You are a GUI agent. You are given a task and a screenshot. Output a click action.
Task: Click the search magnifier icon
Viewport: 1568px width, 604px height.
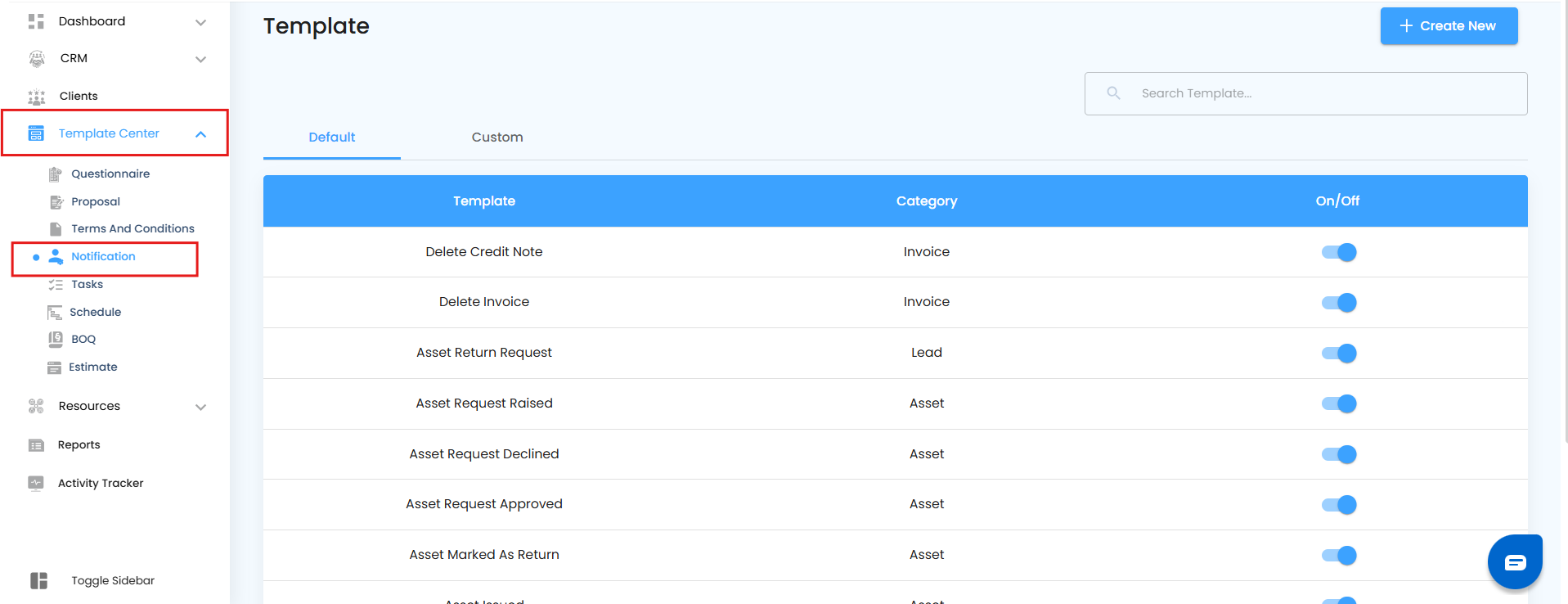[1113, 93]
